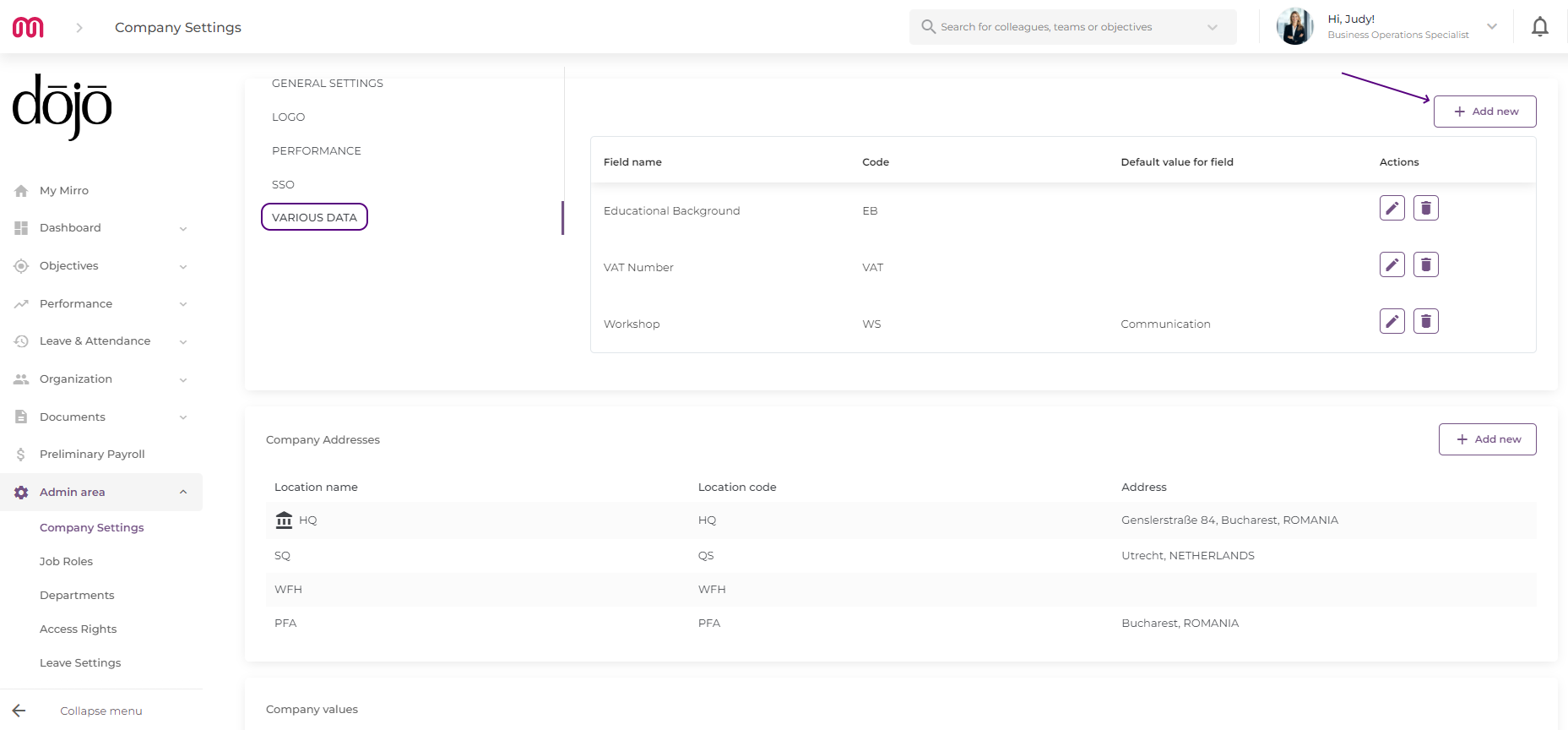Delete the Workshop field
Image resolution: width=1568 pixels, height=730 pixels.
pyautogui.click(x=1426, y=321)
